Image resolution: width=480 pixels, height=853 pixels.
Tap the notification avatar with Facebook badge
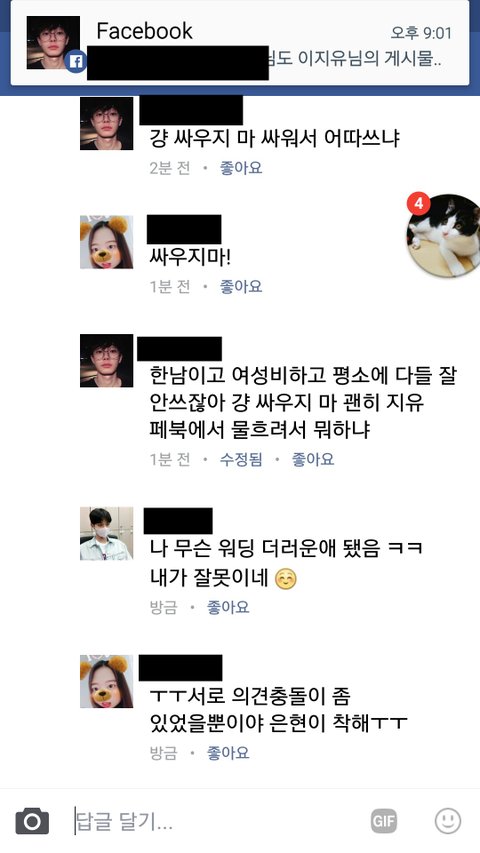pos(53,42)
